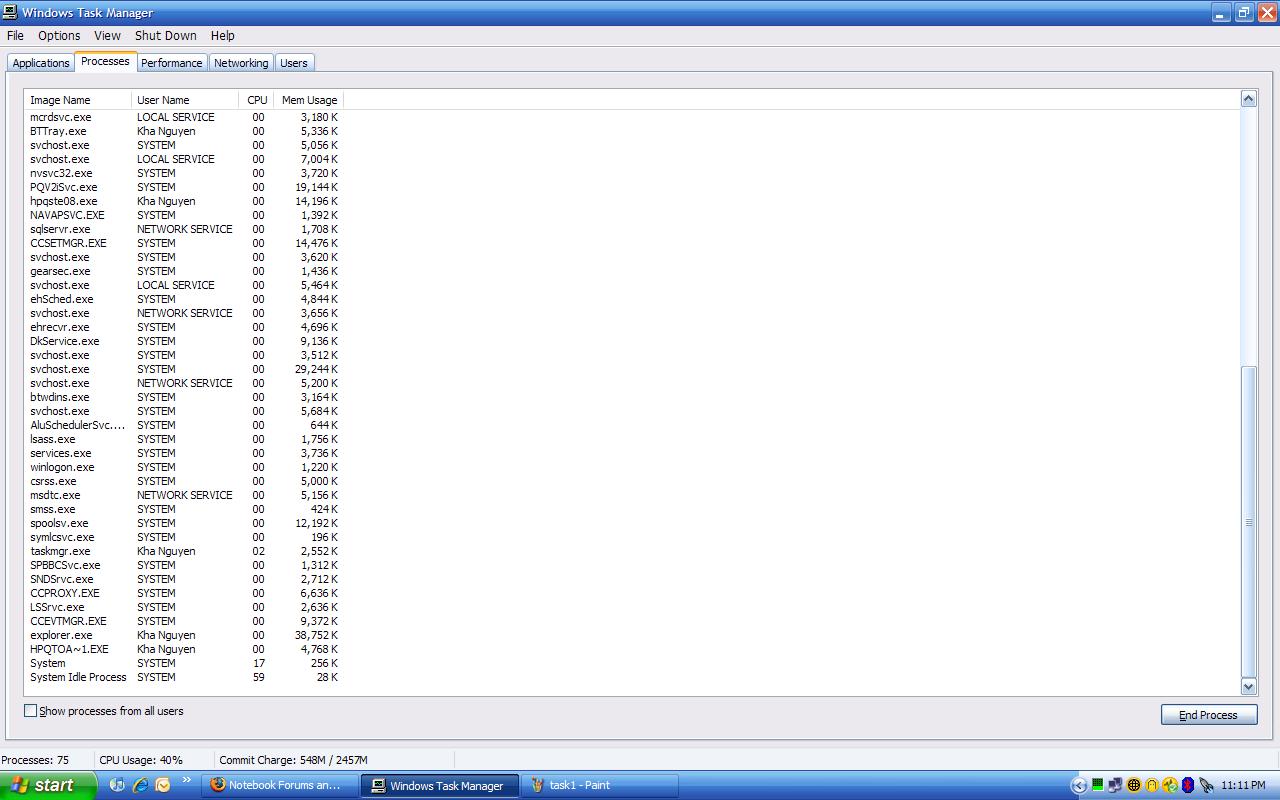
Task: Click the process list scroll up arrow
Action: [1248, 98]
